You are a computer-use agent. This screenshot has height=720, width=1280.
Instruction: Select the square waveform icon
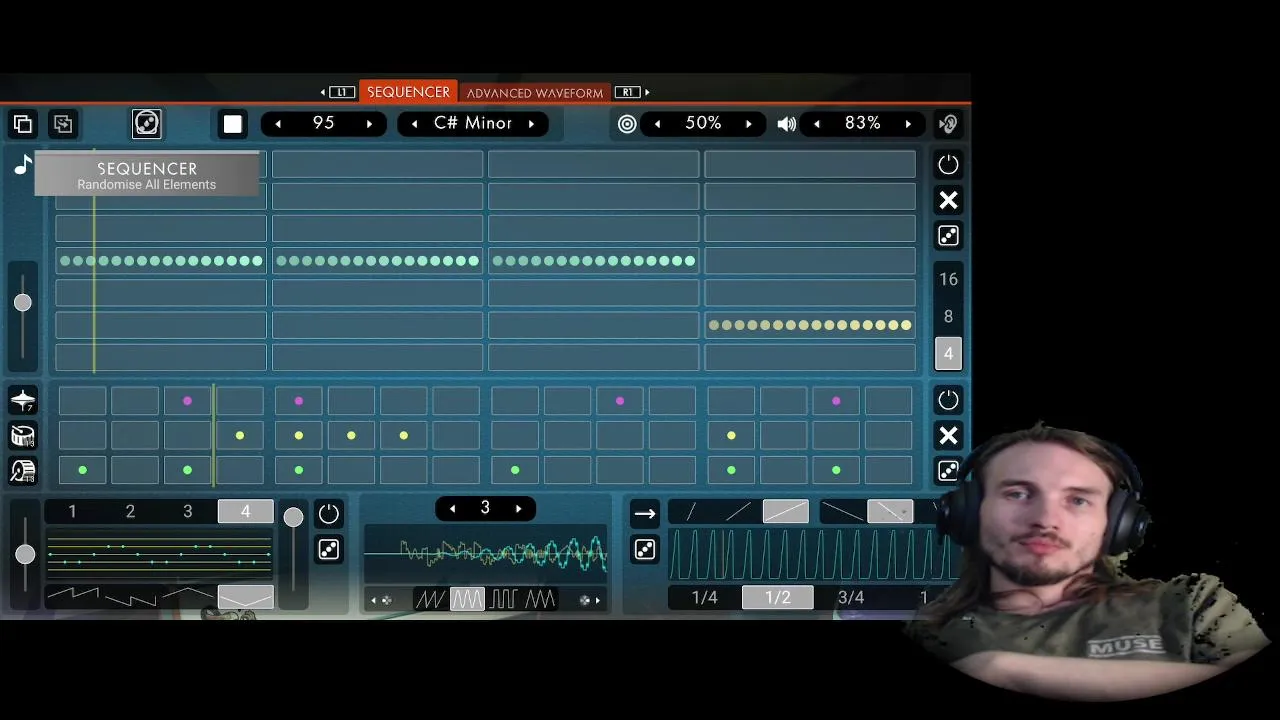click(504, 599)
